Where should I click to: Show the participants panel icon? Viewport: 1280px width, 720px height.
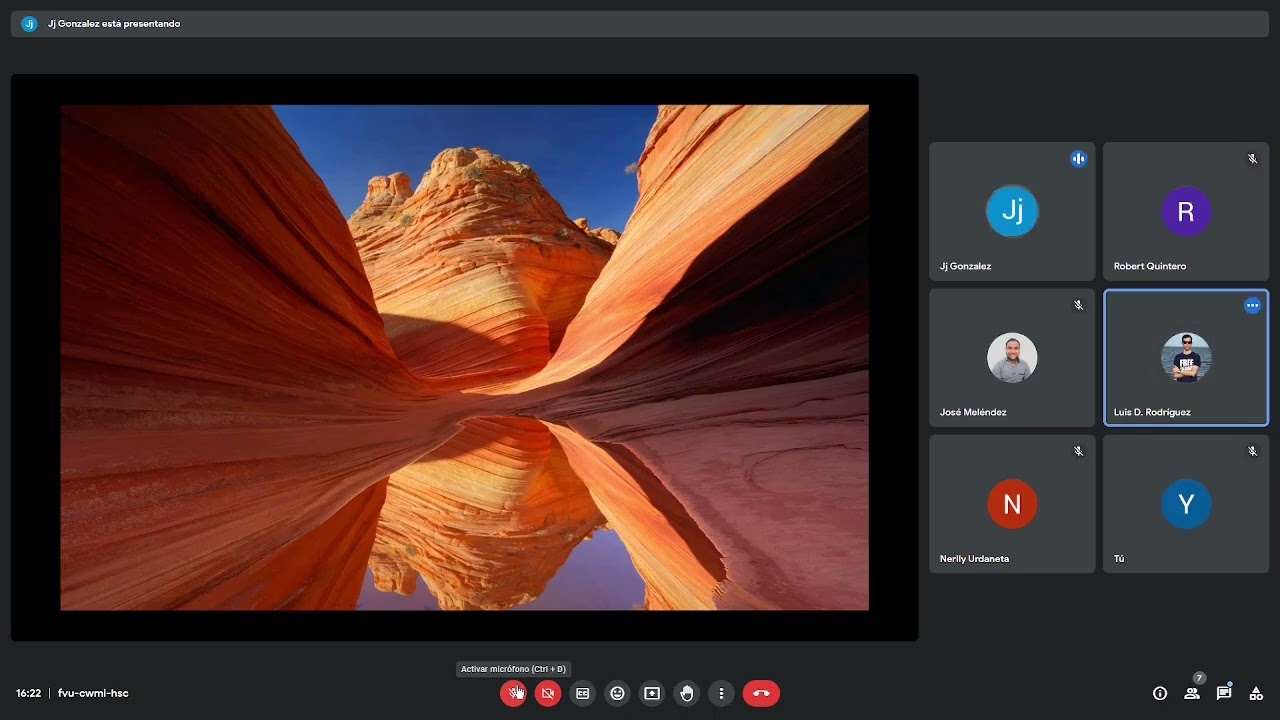click(1192, 693)
